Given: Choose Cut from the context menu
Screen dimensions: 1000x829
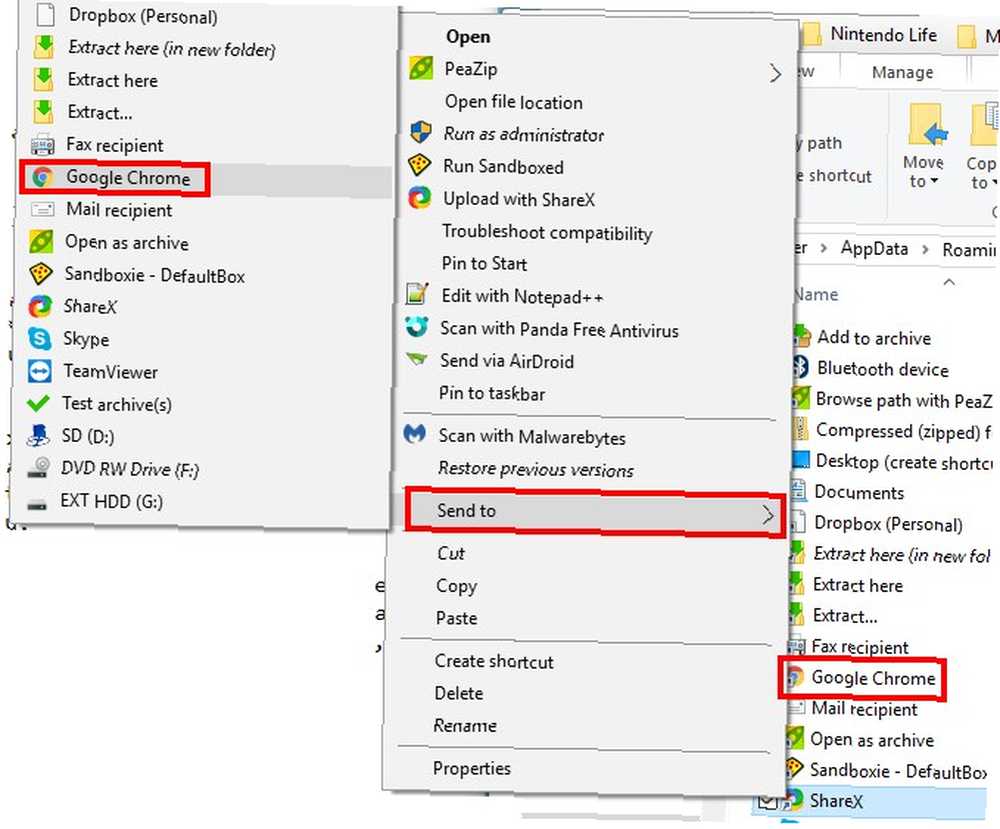Looking at the screenshot, I should click(450, 553).
